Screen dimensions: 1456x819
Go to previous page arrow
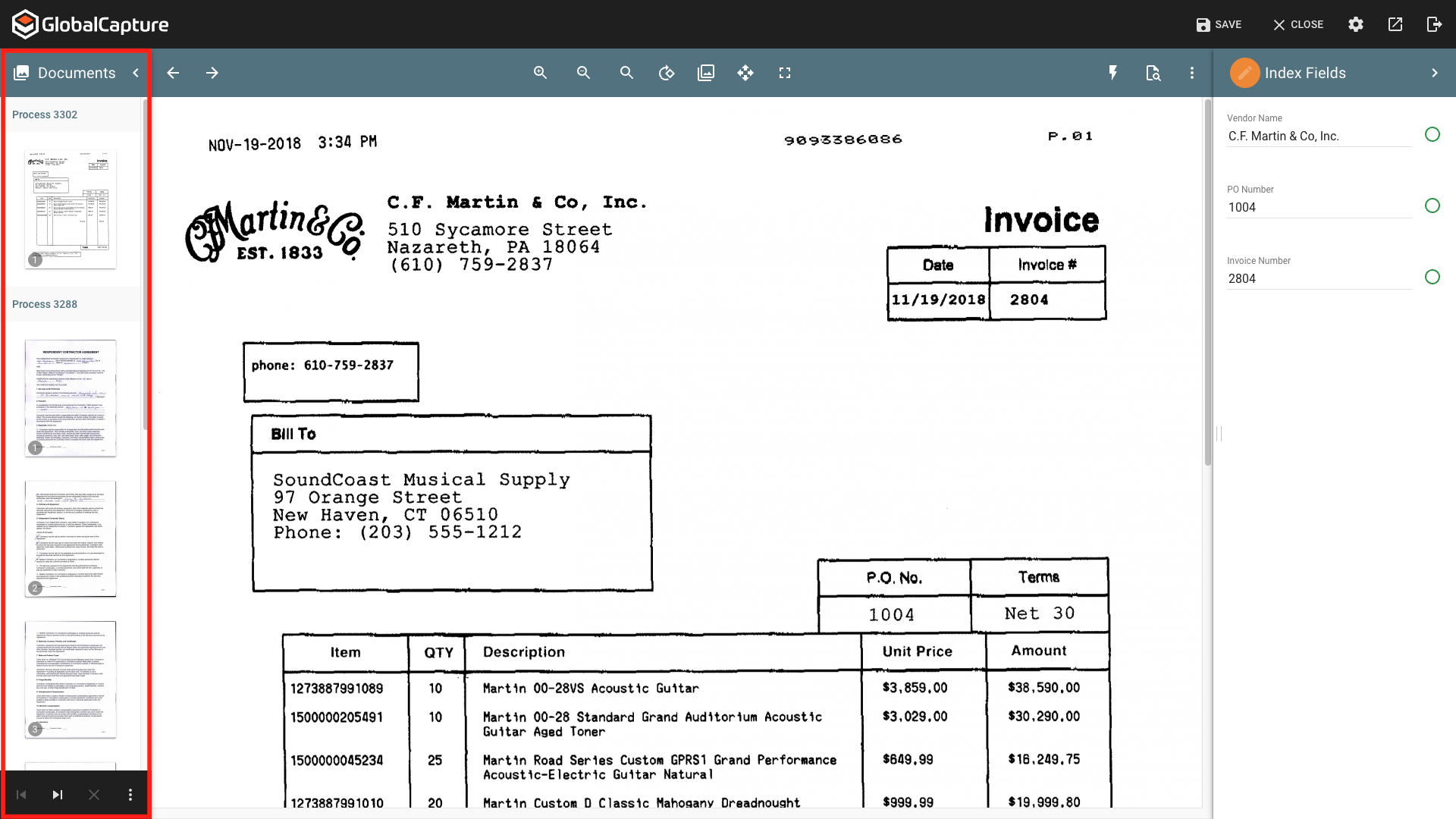click(173, 73)
